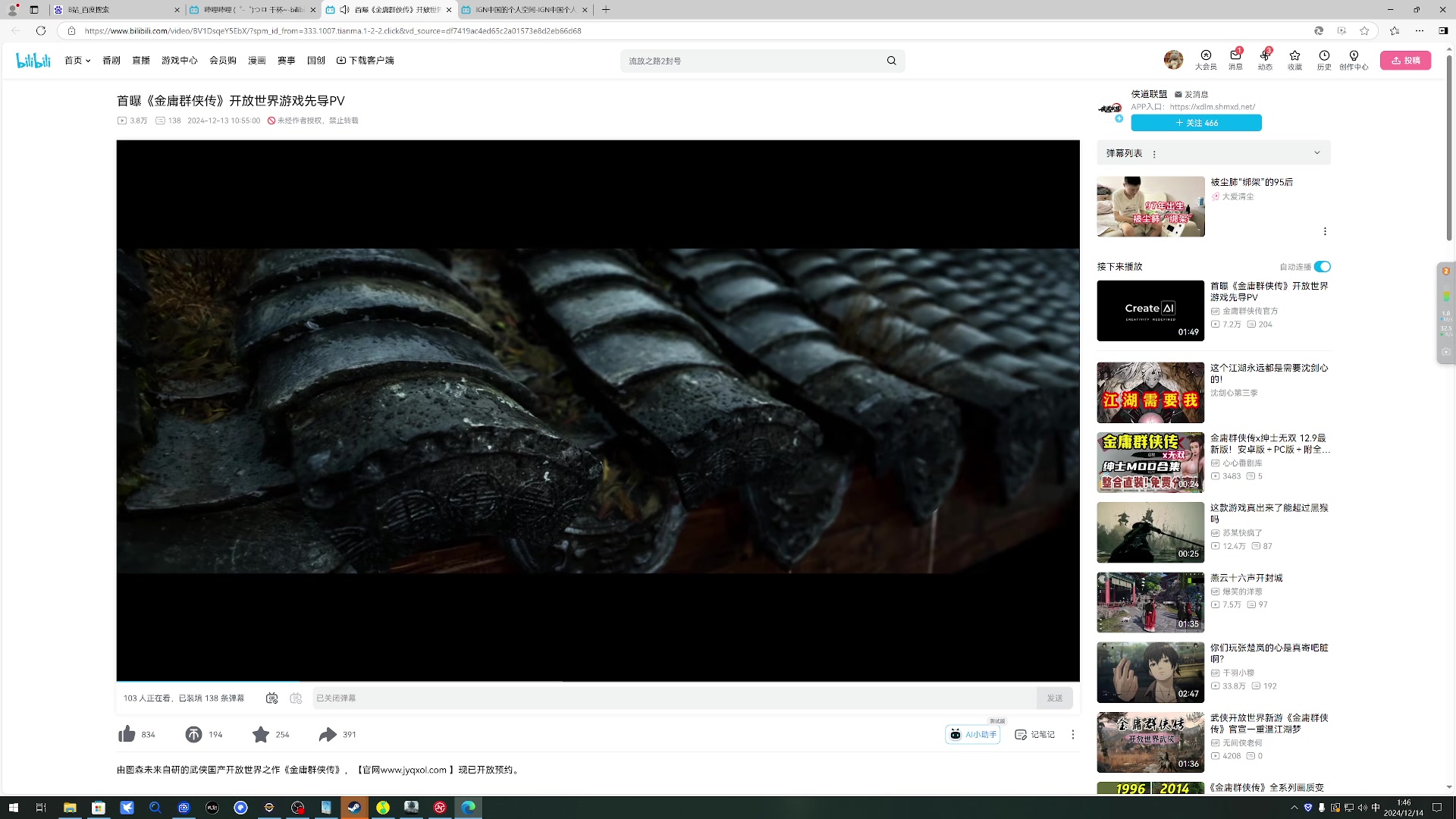
Task: Open the taskbar clock and date
Action: point(1404,808)
